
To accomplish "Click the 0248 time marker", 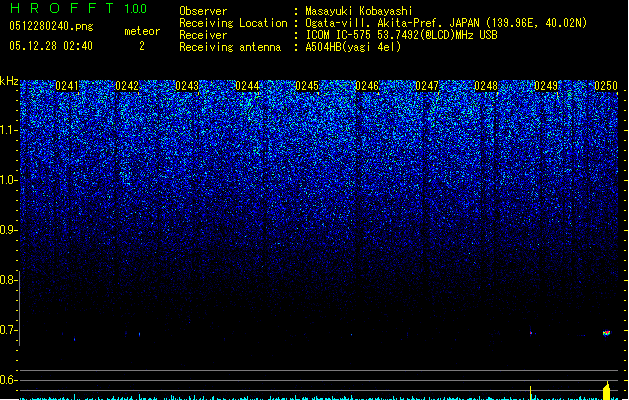I will (x=486, y=86).
